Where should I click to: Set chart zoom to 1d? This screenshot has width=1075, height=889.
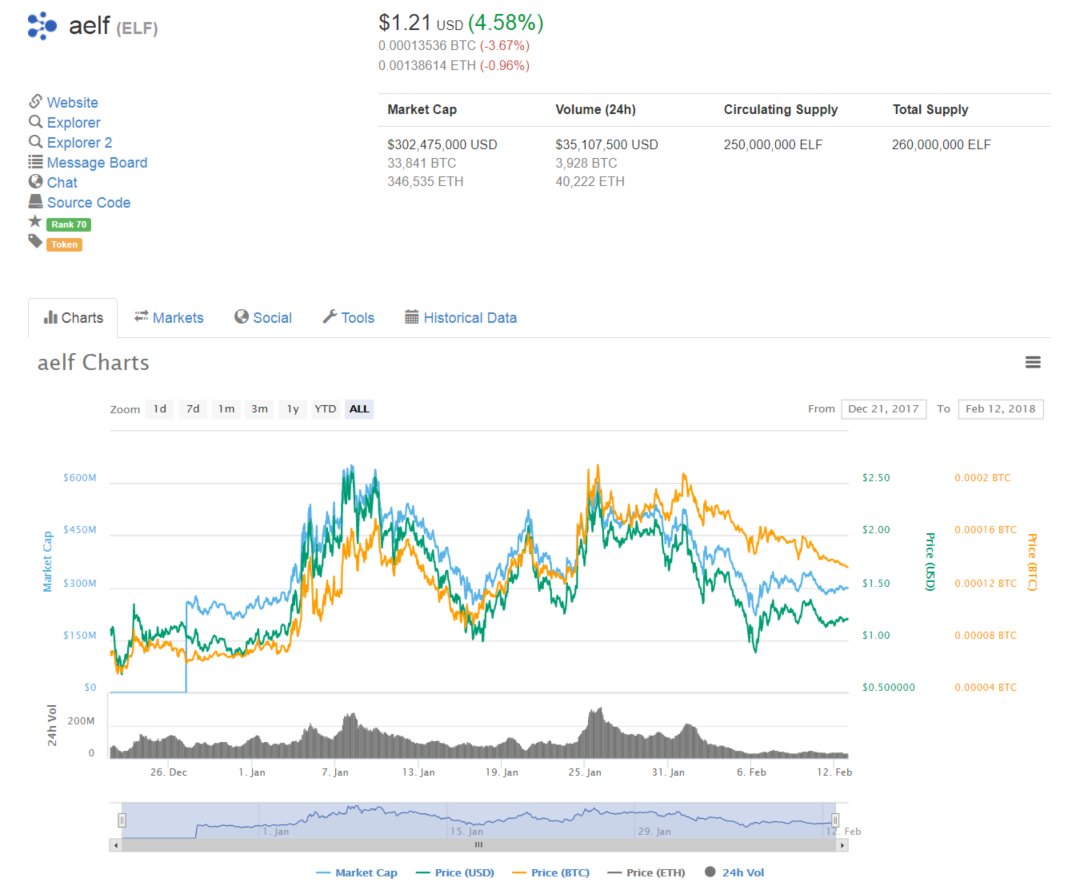click(159, 409)
